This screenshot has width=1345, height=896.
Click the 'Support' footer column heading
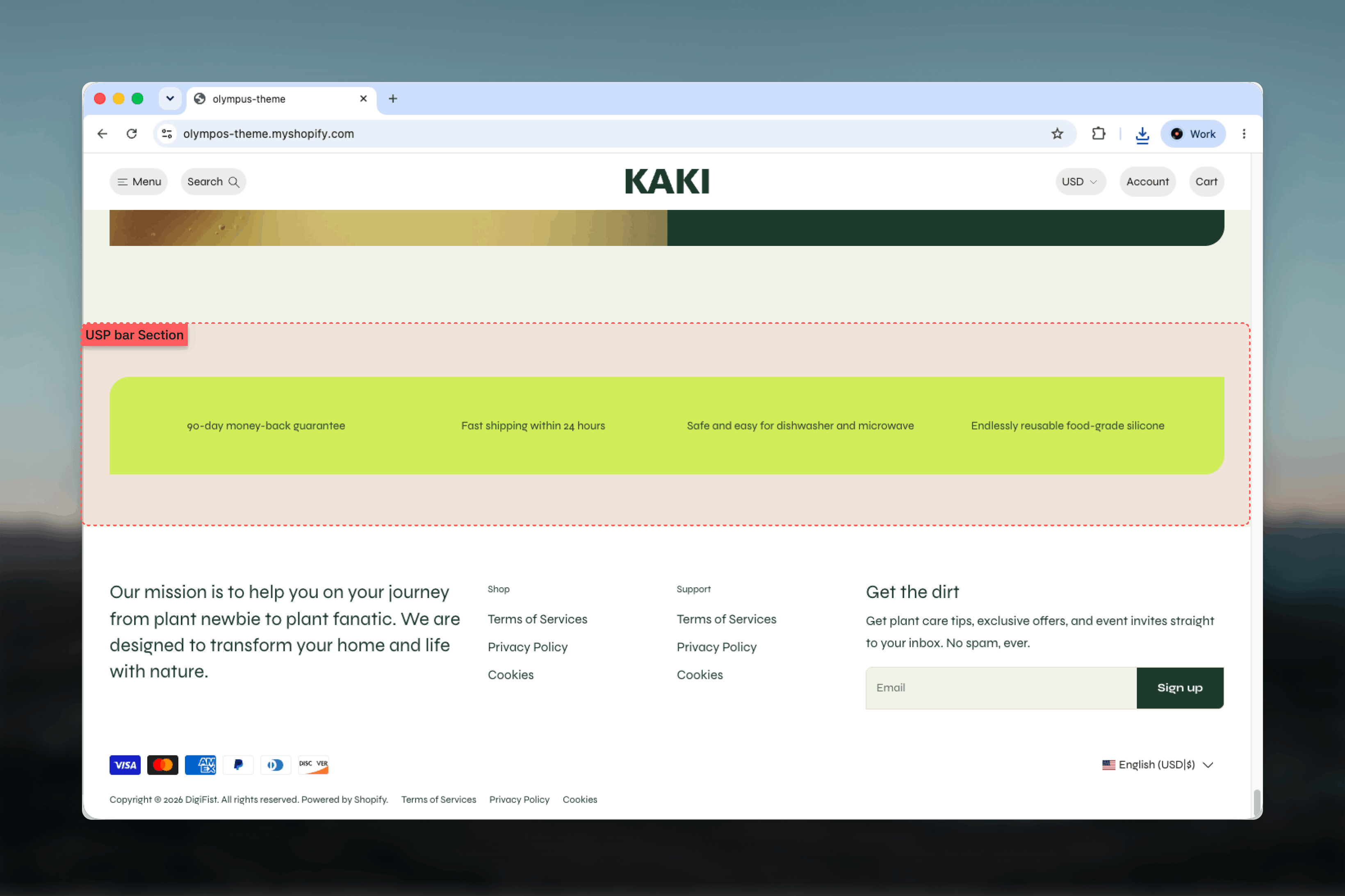click(693, 589)
